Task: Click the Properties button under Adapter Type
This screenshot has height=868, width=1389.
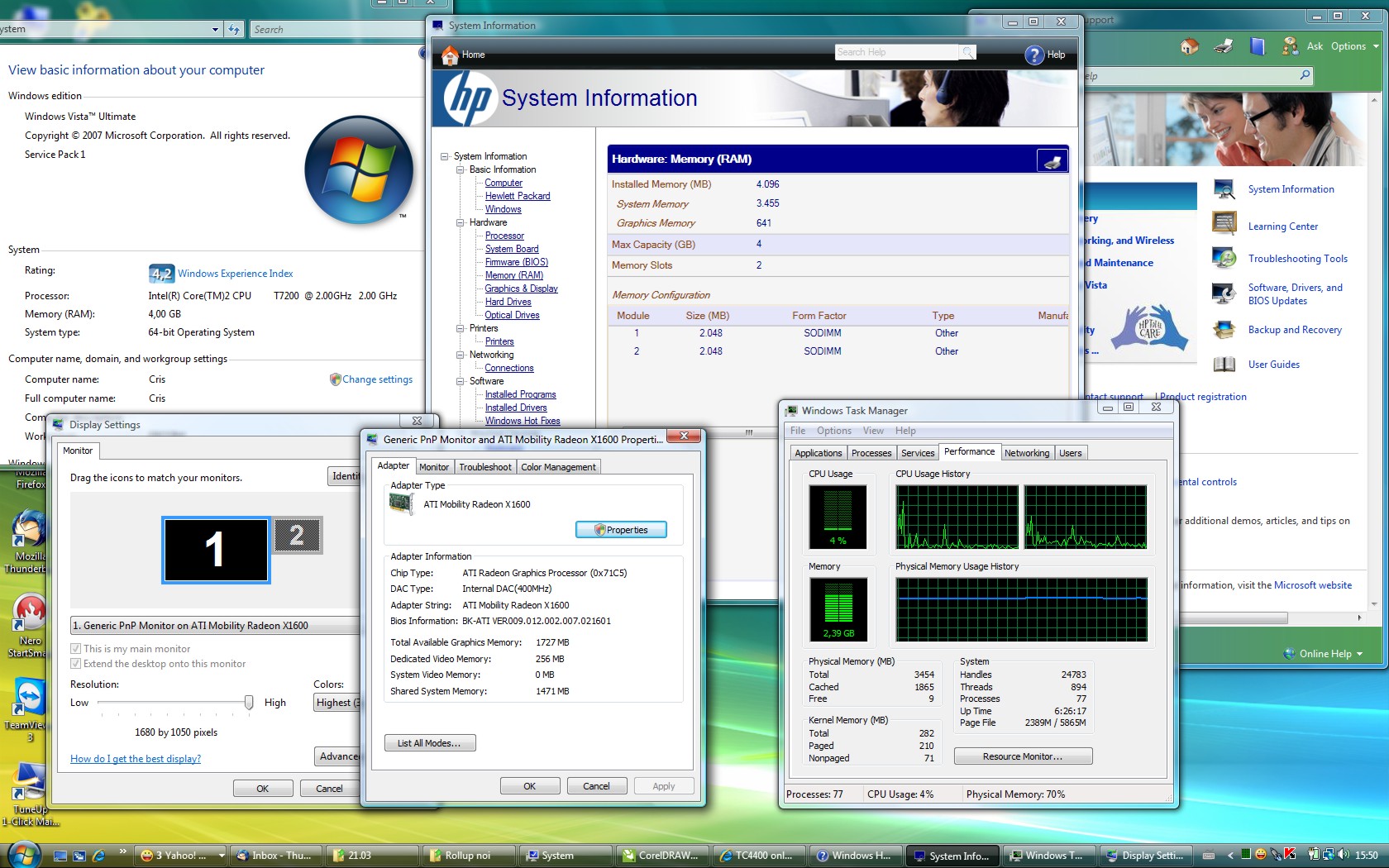Action: point(621,530)
